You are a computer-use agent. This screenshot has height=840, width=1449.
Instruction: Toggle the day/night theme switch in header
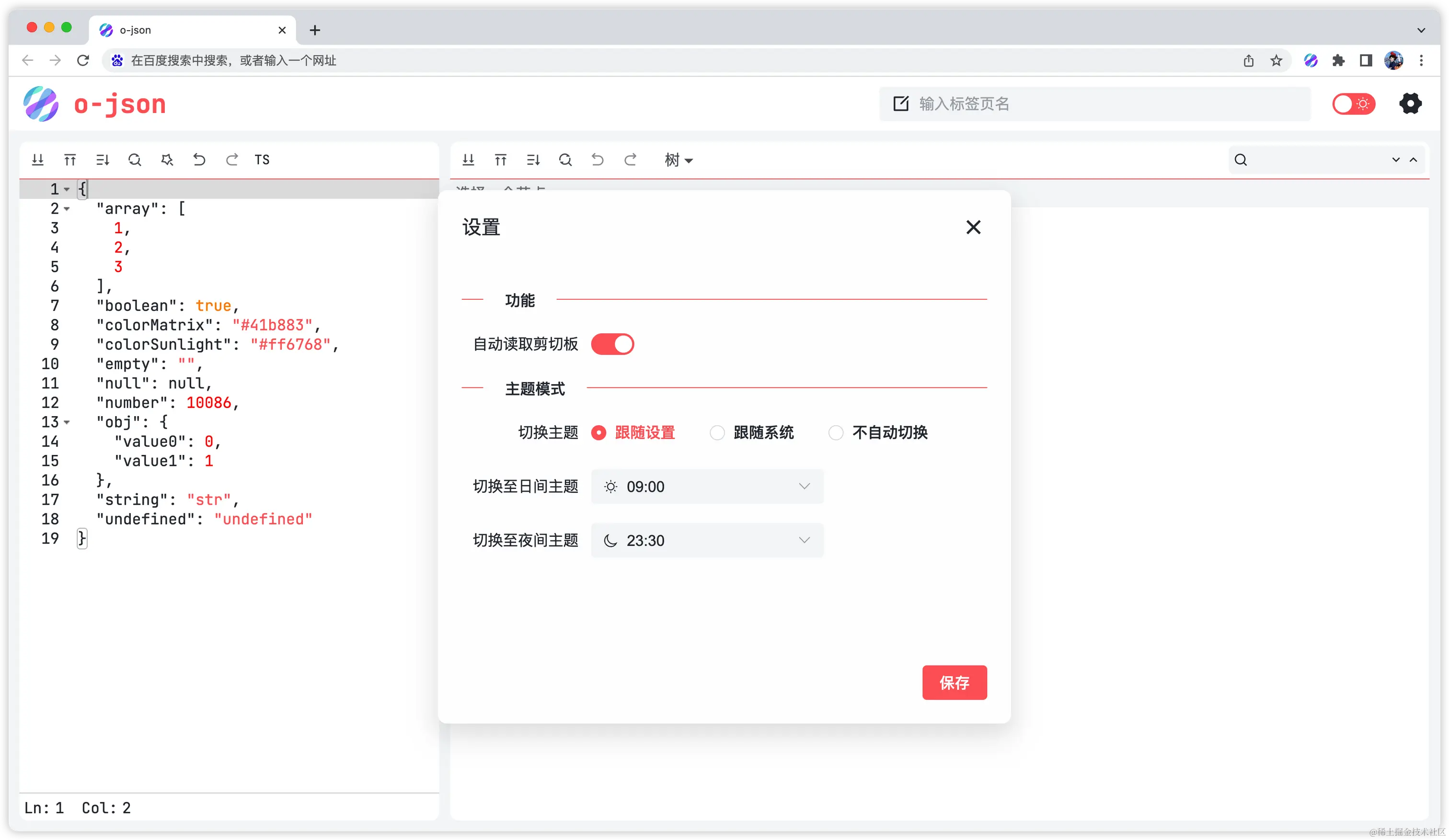[1354, 104]
